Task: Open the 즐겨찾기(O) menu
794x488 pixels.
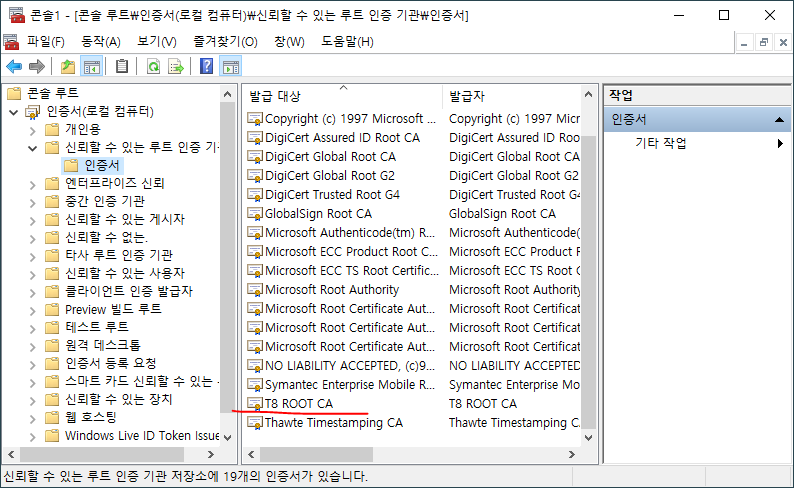Action: [225, 42]
